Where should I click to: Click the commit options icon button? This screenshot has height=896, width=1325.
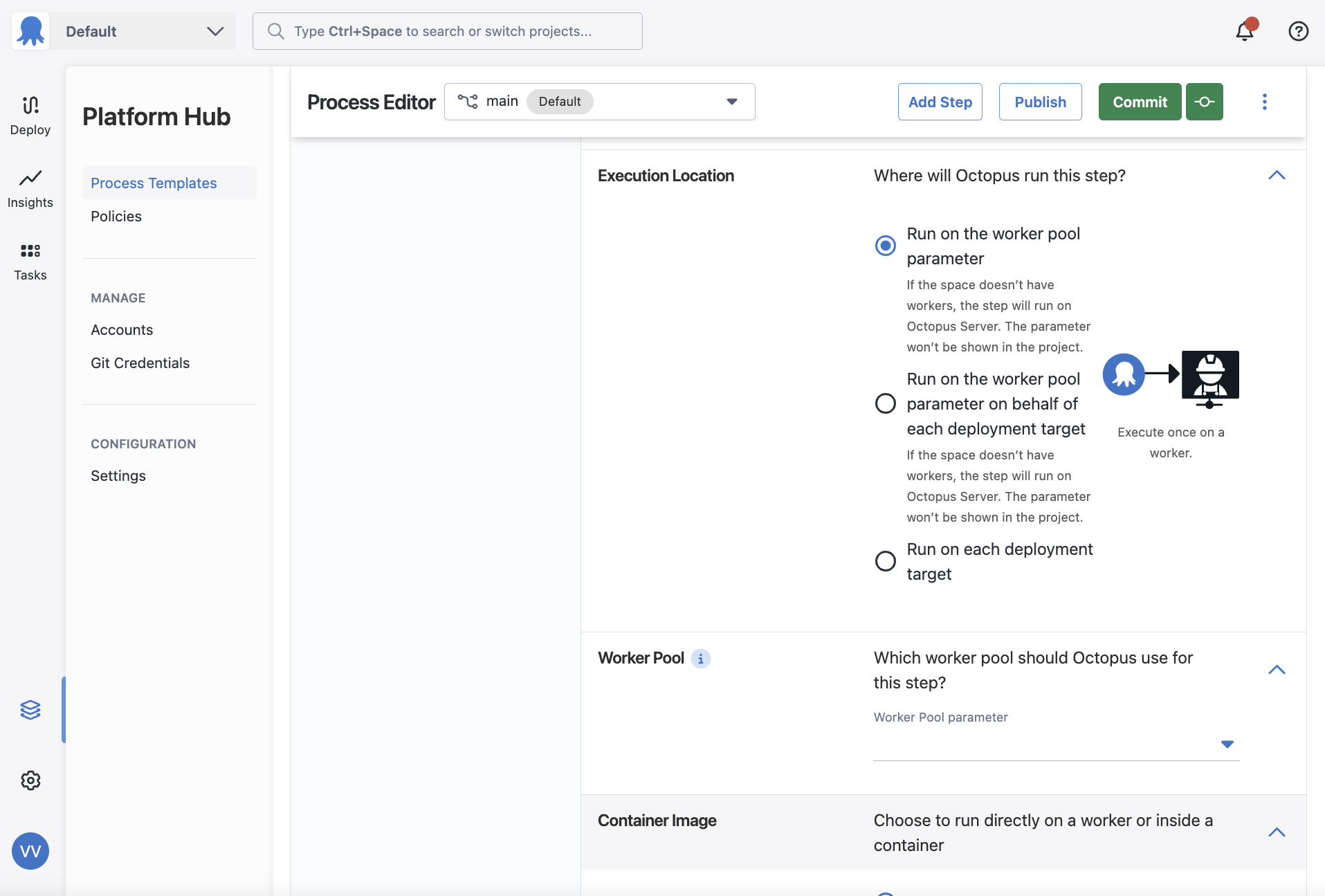pos(1205,102)
